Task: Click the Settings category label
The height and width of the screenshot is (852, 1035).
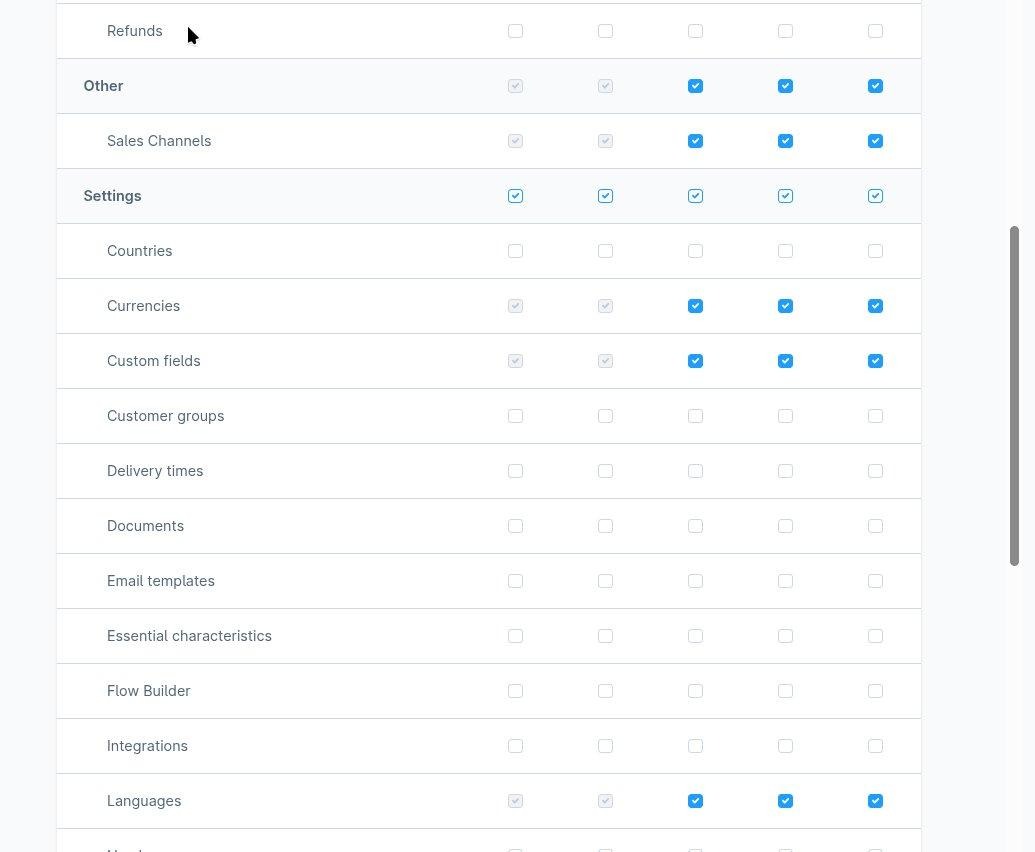Action: (x=112, y=196)
